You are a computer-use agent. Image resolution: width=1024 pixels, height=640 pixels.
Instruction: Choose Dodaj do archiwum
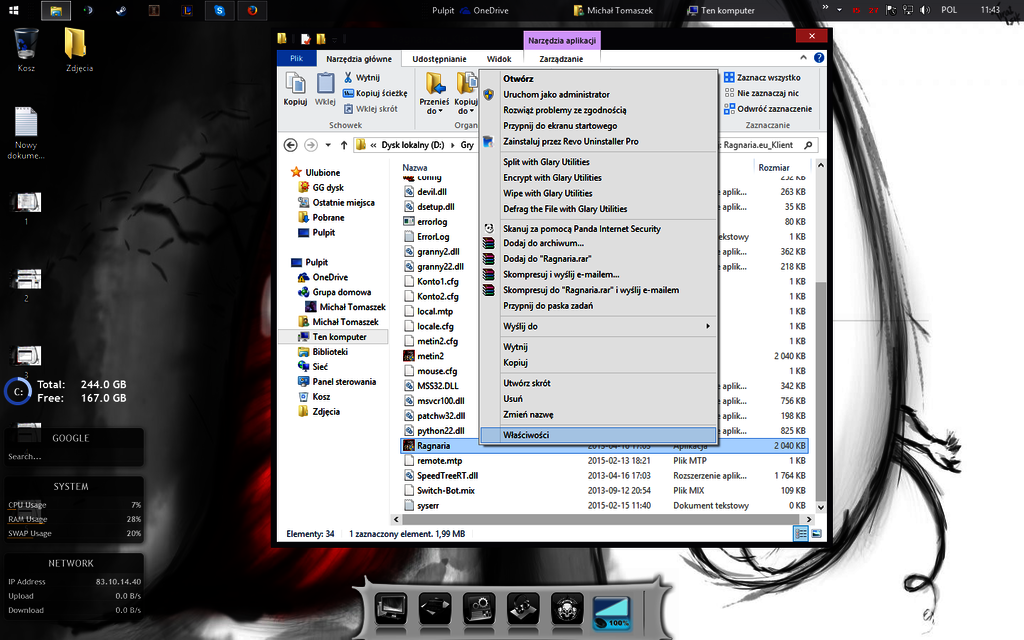pyautogui.click(x=598, y=243)
